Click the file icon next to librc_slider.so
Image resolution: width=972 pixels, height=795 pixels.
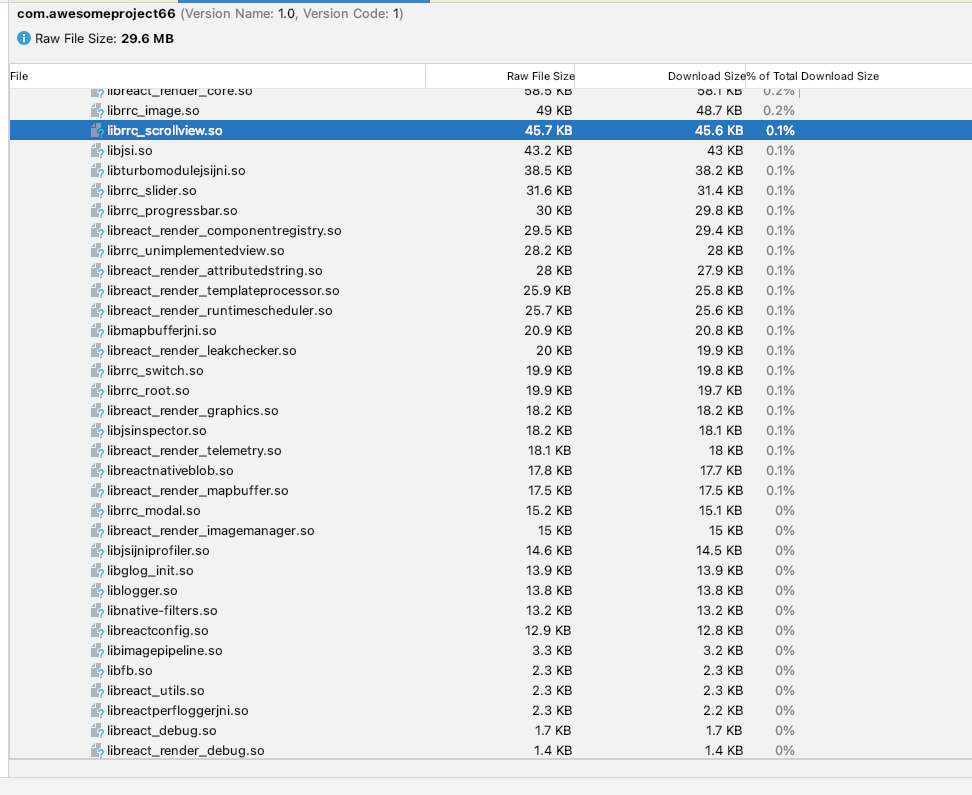[x=96, y=190]
